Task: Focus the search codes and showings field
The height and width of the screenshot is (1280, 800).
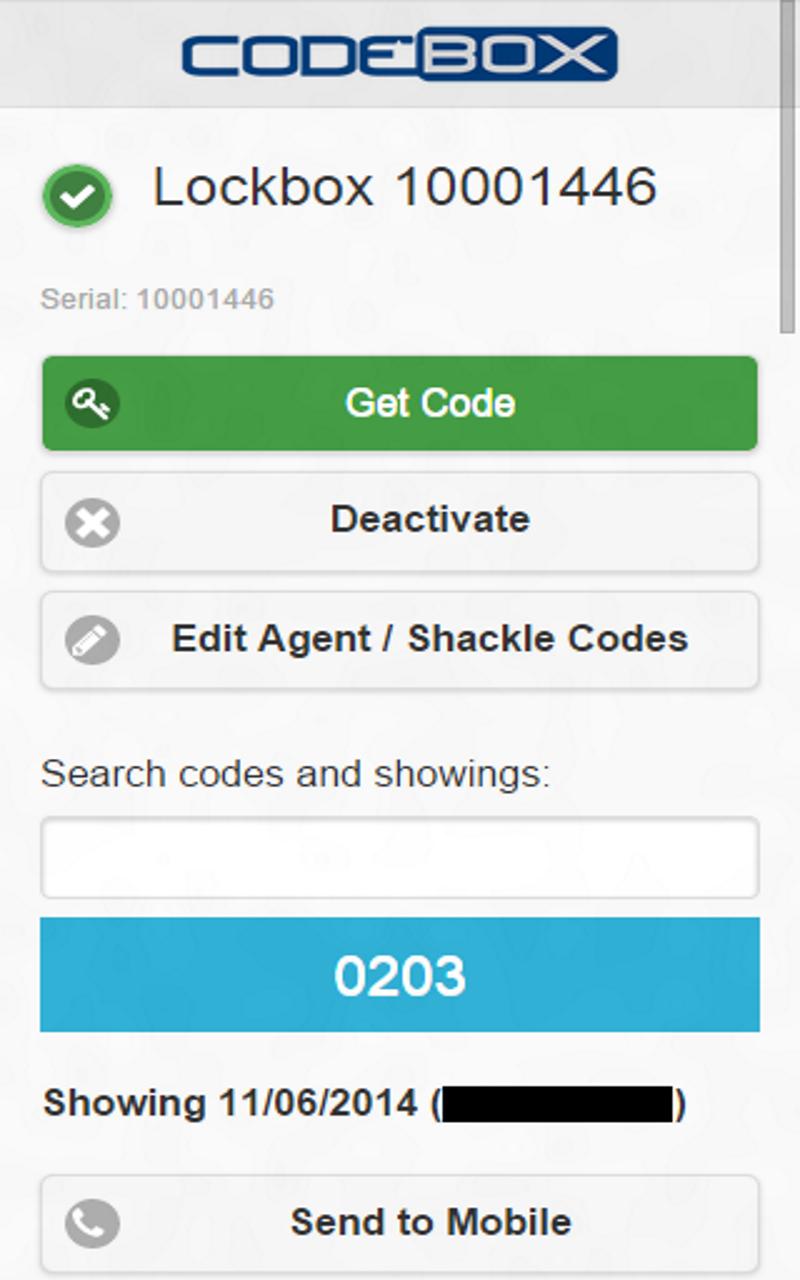Action: [400, 858]
